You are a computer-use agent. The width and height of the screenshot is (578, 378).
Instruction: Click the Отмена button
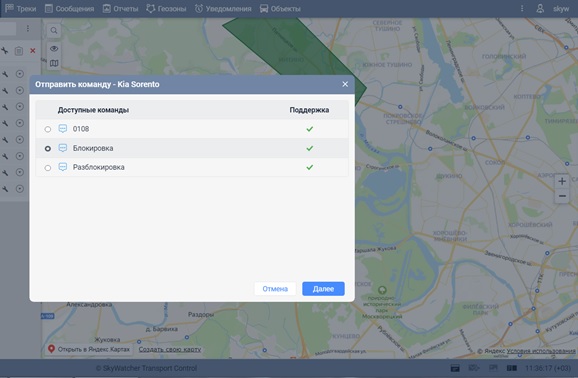[275, 289]
